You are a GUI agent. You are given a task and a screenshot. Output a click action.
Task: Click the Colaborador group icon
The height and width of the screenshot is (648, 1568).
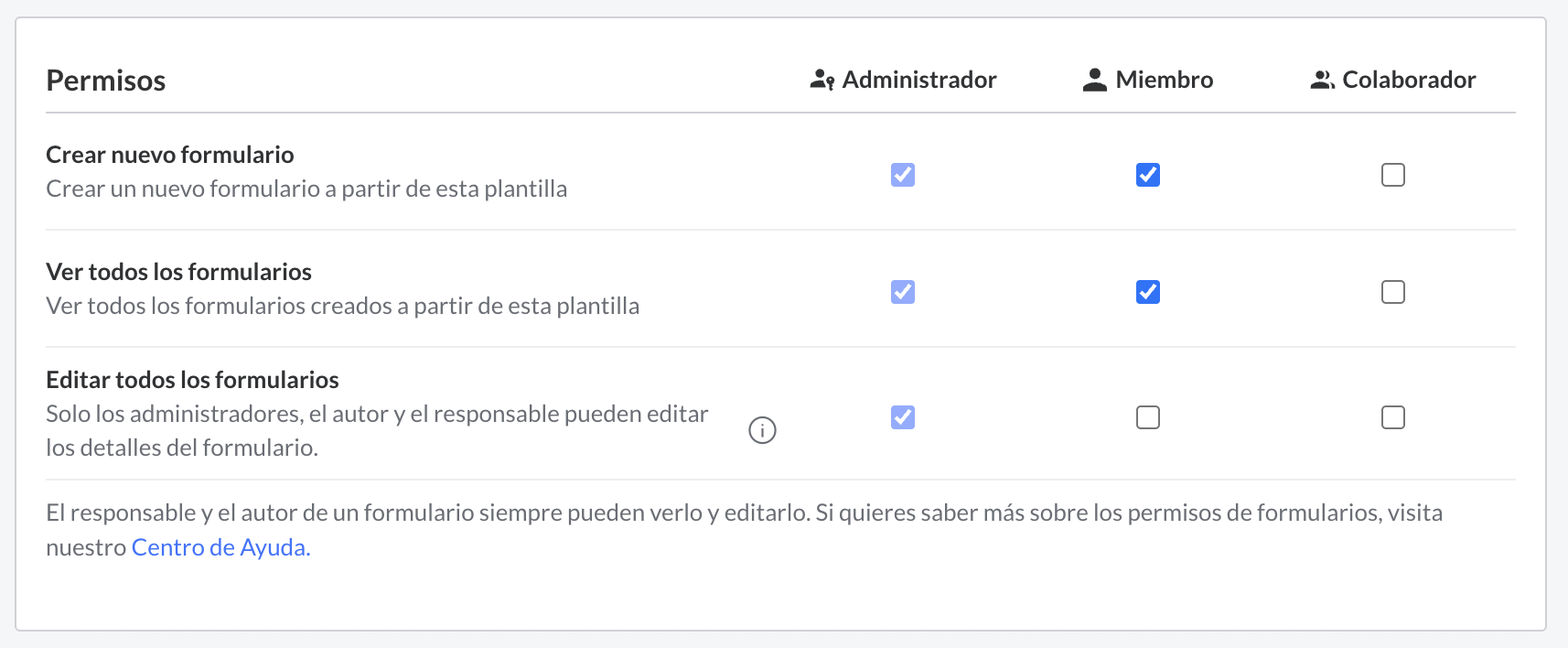(x=1322, y=81)
